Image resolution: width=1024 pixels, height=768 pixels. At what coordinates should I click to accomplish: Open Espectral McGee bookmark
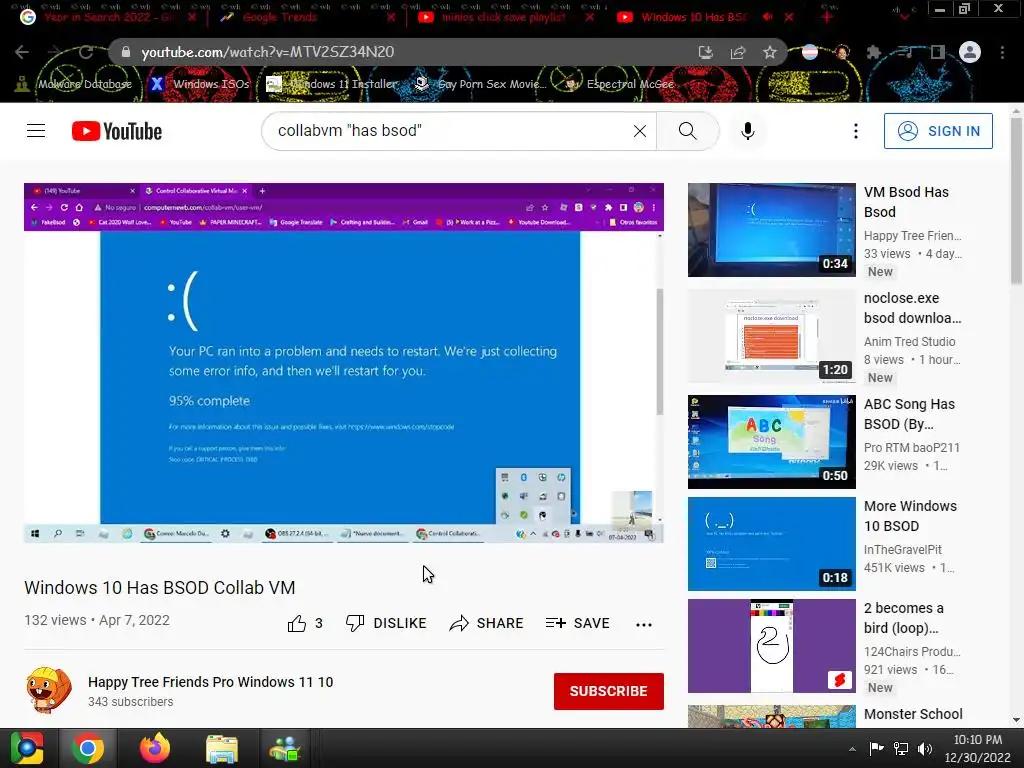(619, 84)
